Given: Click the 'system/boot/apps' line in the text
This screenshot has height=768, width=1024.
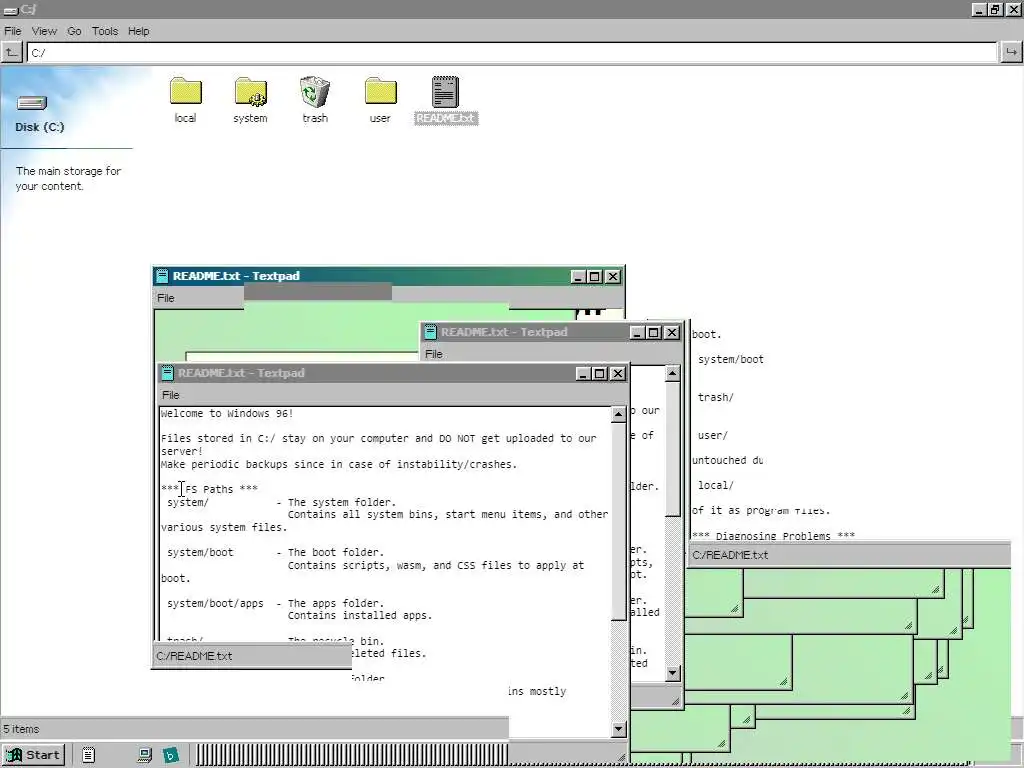Looking at the screenshot, I should click(x=215, y=603).
